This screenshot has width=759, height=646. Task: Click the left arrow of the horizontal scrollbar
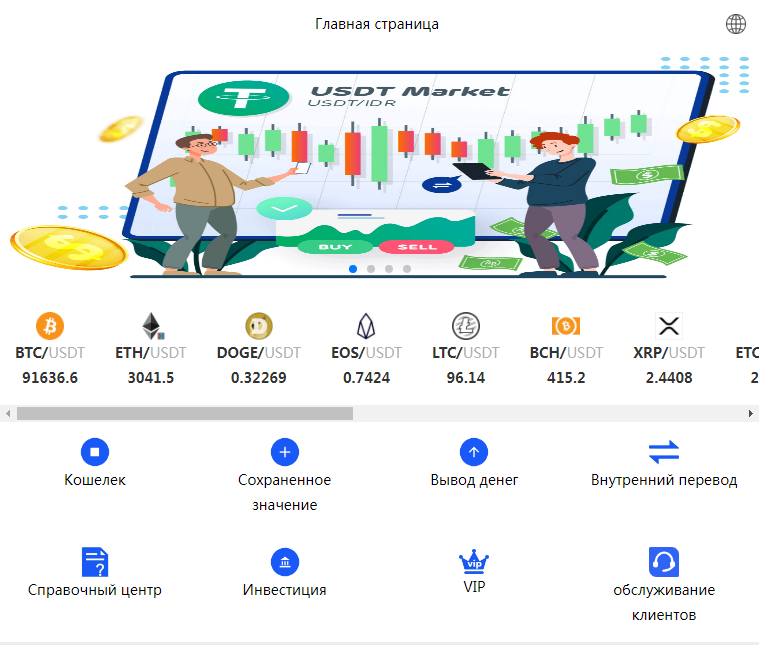point(8,413)
